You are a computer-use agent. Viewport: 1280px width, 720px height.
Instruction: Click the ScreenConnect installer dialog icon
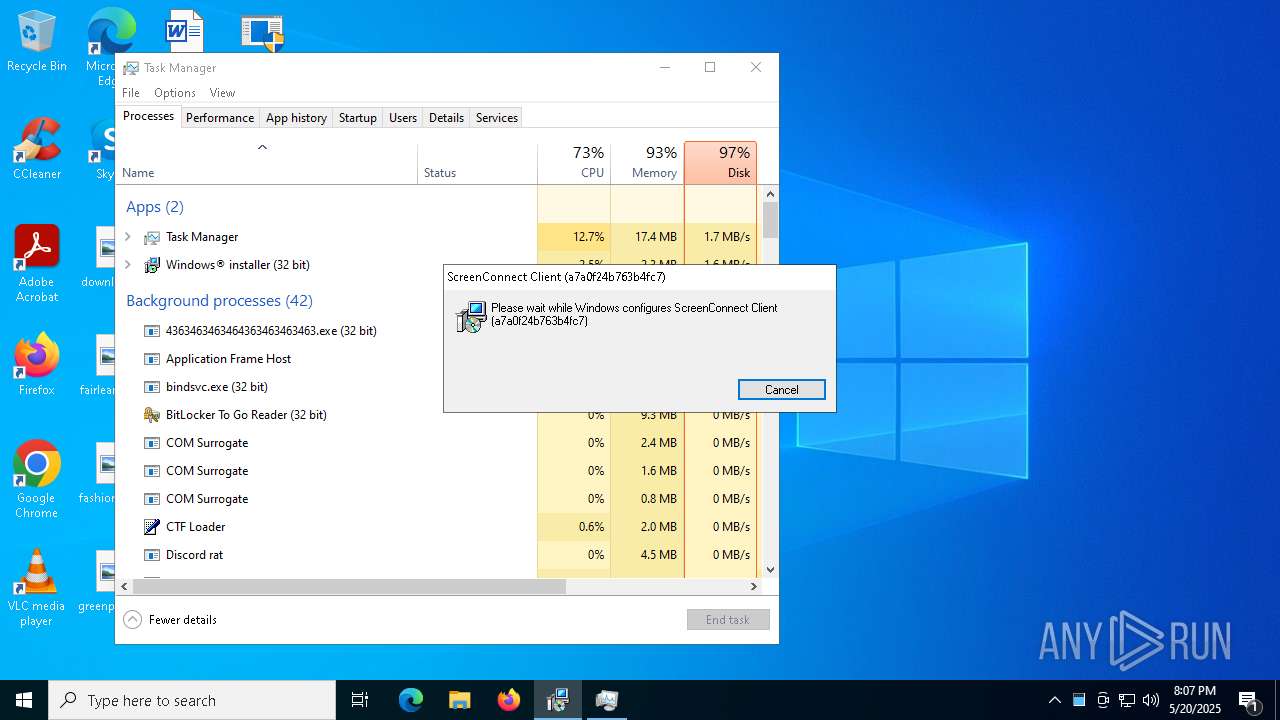click(471, 317)
